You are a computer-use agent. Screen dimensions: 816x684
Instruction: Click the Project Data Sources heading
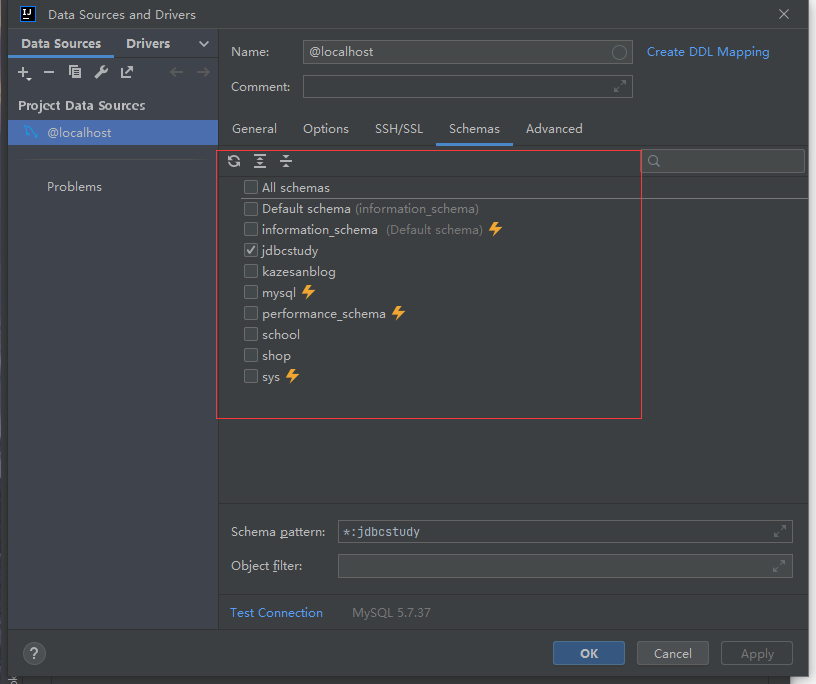pyautogui.click(x=82, y=106)
